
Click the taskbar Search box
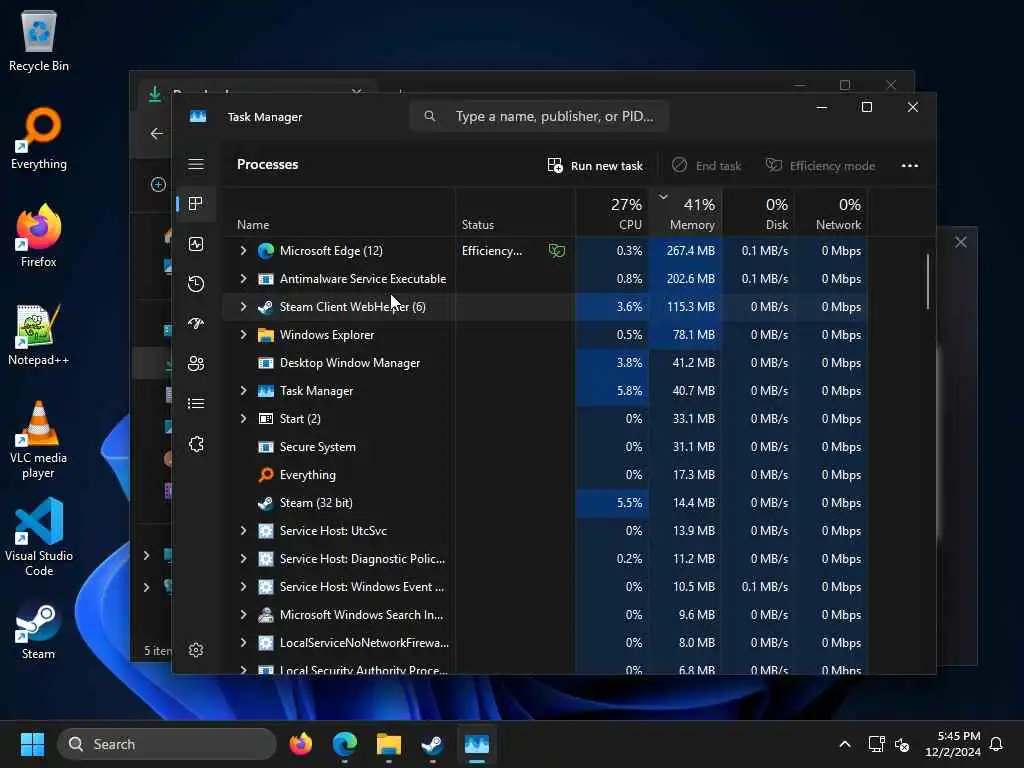(167, 744)
